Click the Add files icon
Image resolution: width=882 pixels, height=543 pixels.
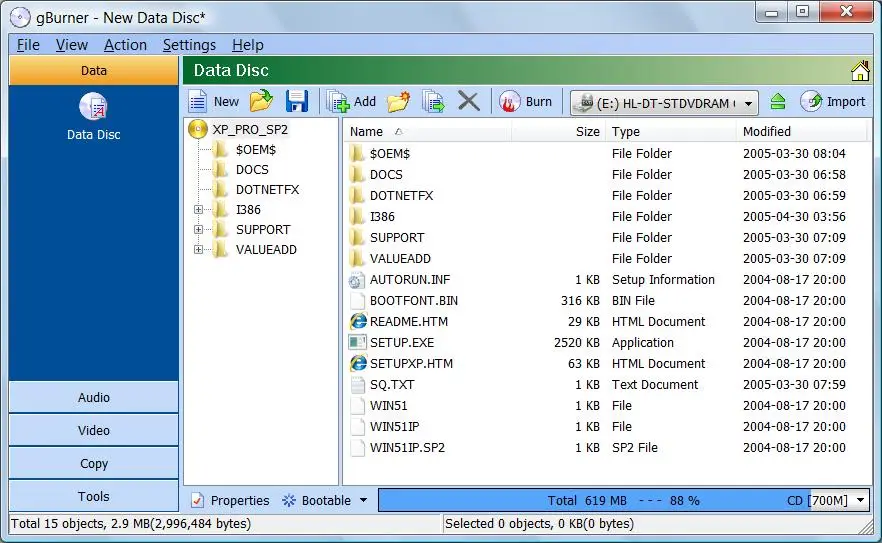click(338, 102)
